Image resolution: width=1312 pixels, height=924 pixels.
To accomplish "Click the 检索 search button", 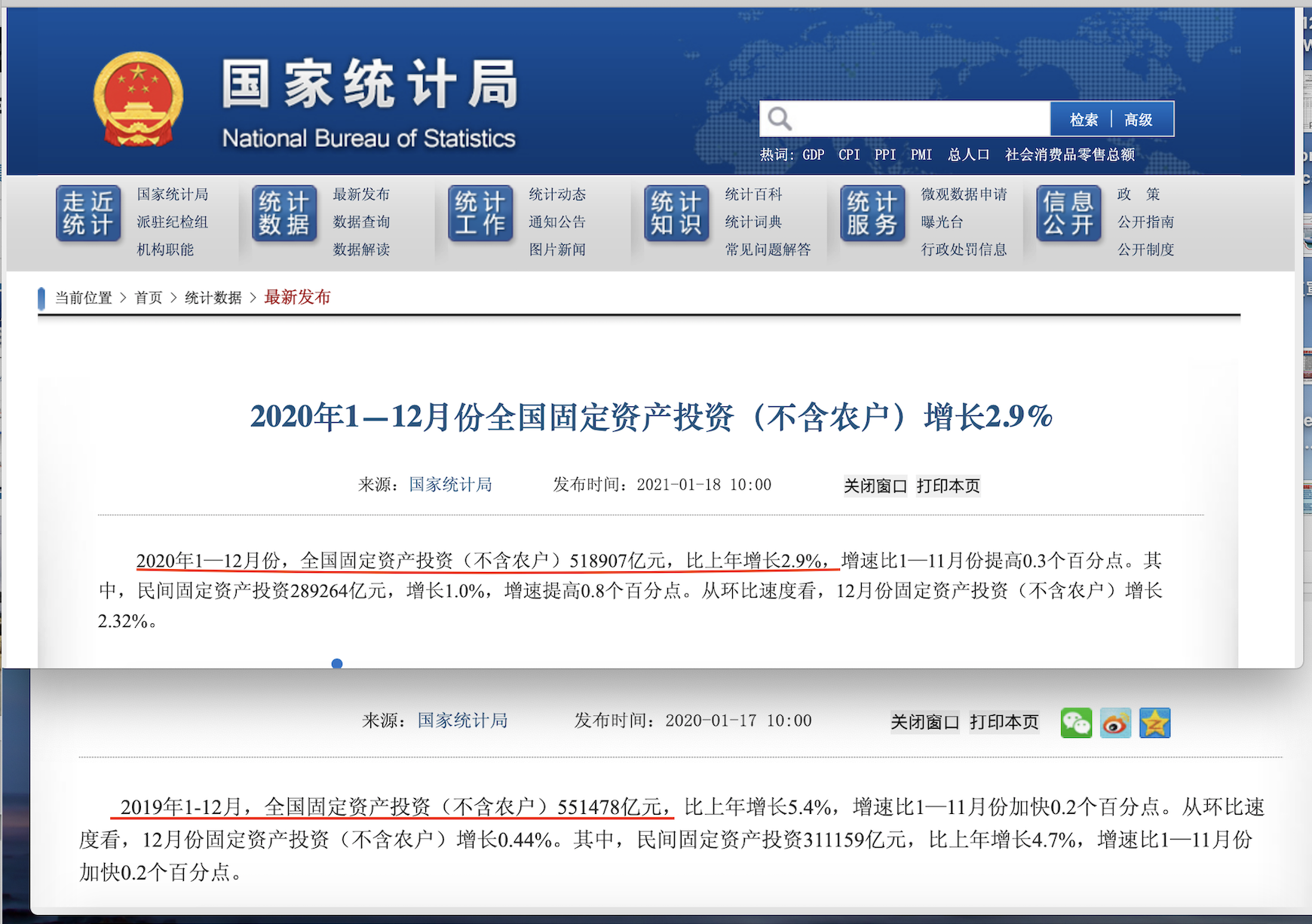I will coord(1084,120).
